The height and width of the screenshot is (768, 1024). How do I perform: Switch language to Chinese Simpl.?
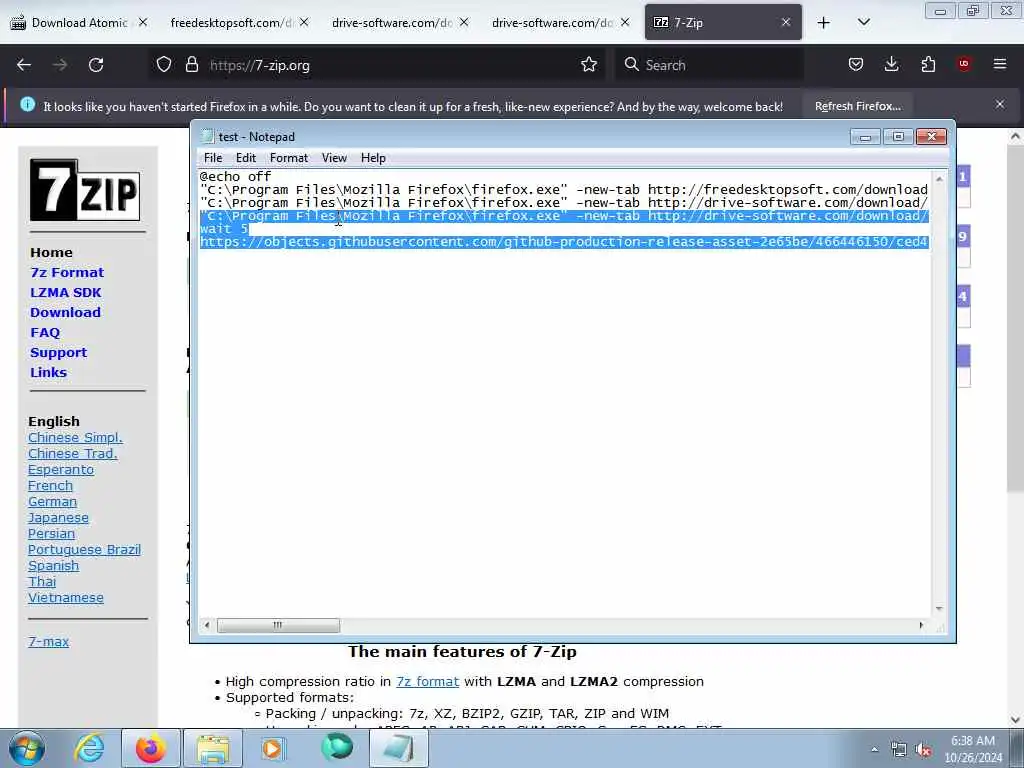75,438
